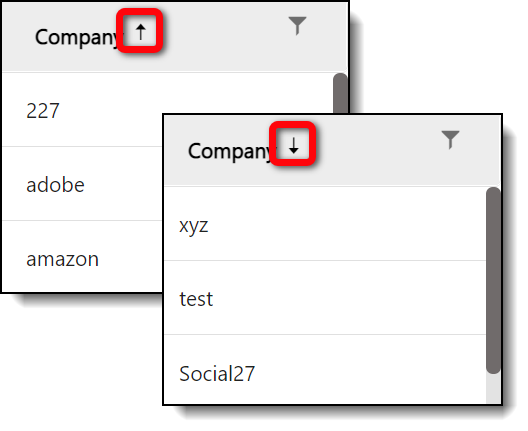Open the filter funnel above the 227 list
Image resolution: width=528 pixels, height=431 pixels.
point(297,26)
